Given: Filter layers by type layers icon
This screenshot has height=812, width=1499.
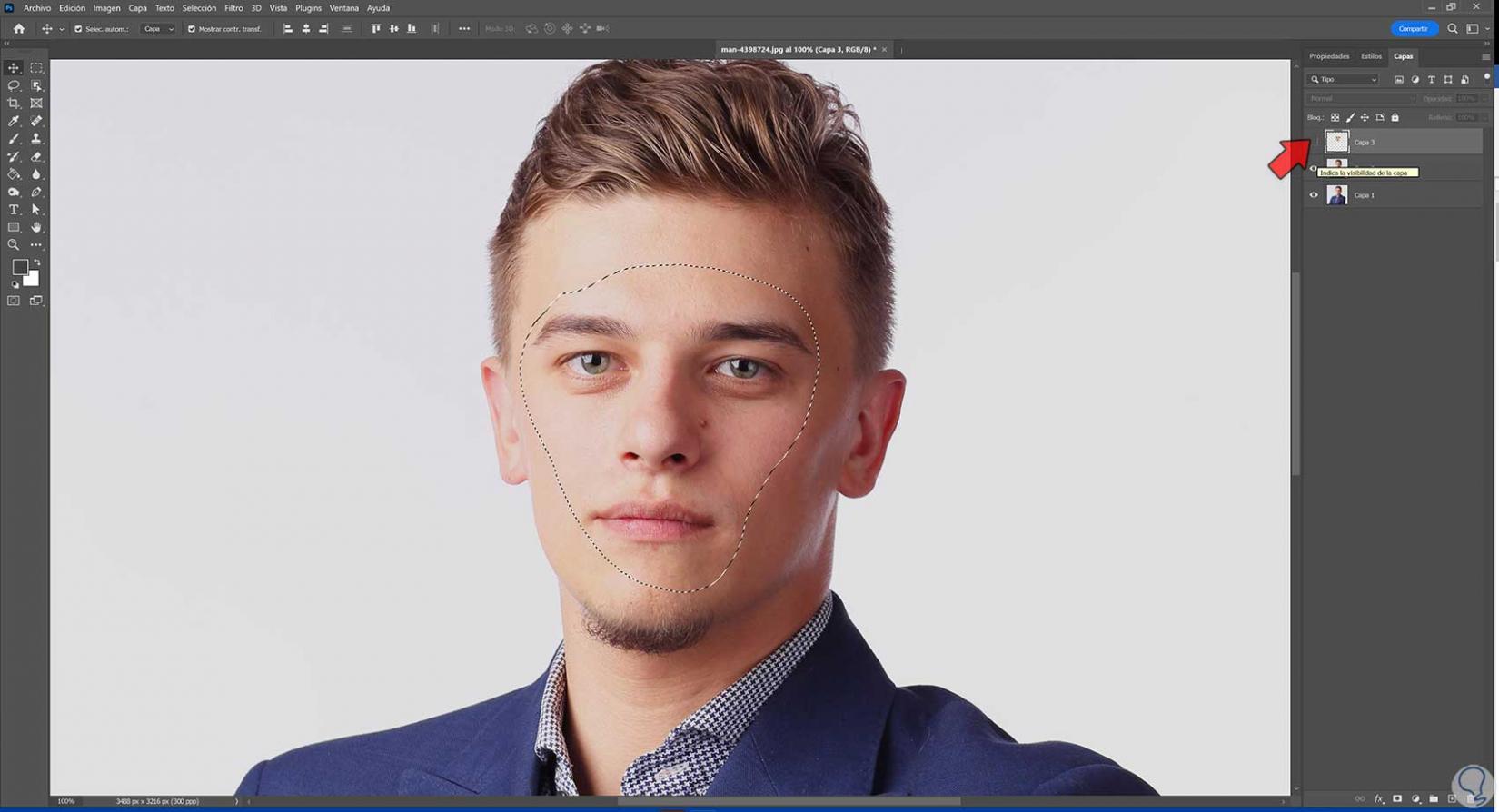Looking at the screenshot, I should (1432, 80).
